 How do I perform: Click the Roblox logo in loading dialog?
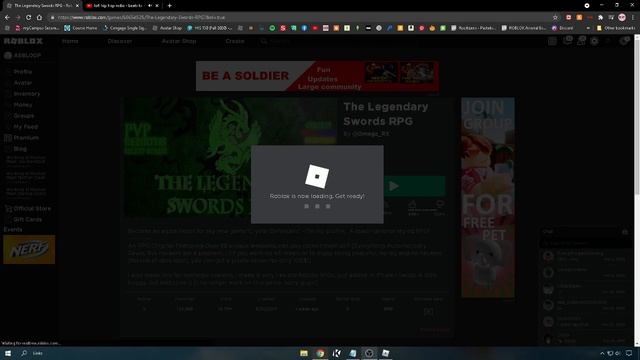tap(317, 176)
